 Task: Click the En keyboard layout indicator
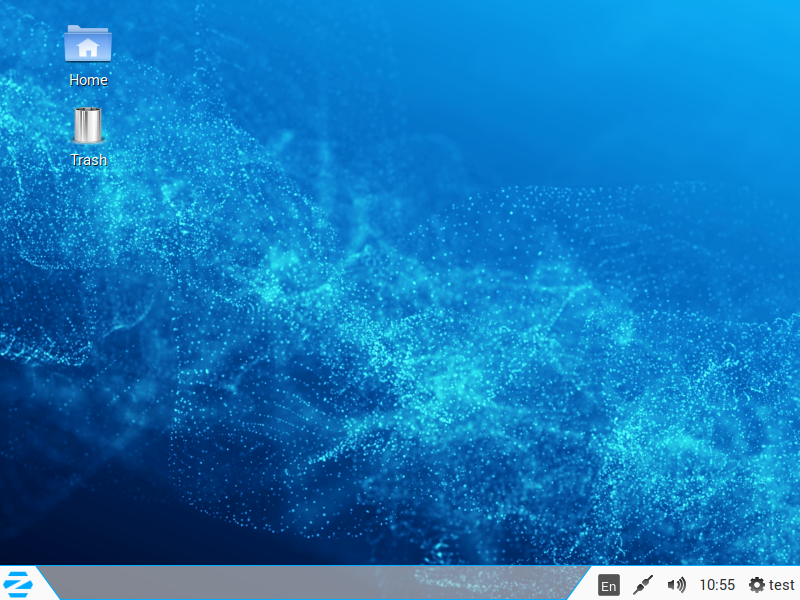[609, 586]
